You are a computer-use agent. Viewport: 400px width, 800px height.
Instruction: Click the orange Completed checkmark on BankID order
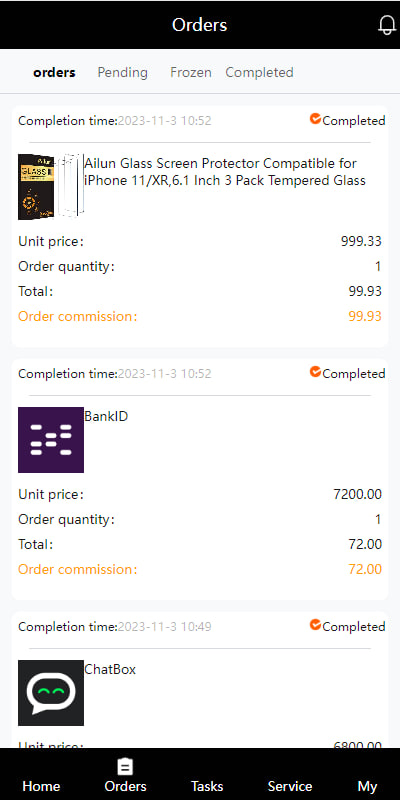click(x=315, y=372)
